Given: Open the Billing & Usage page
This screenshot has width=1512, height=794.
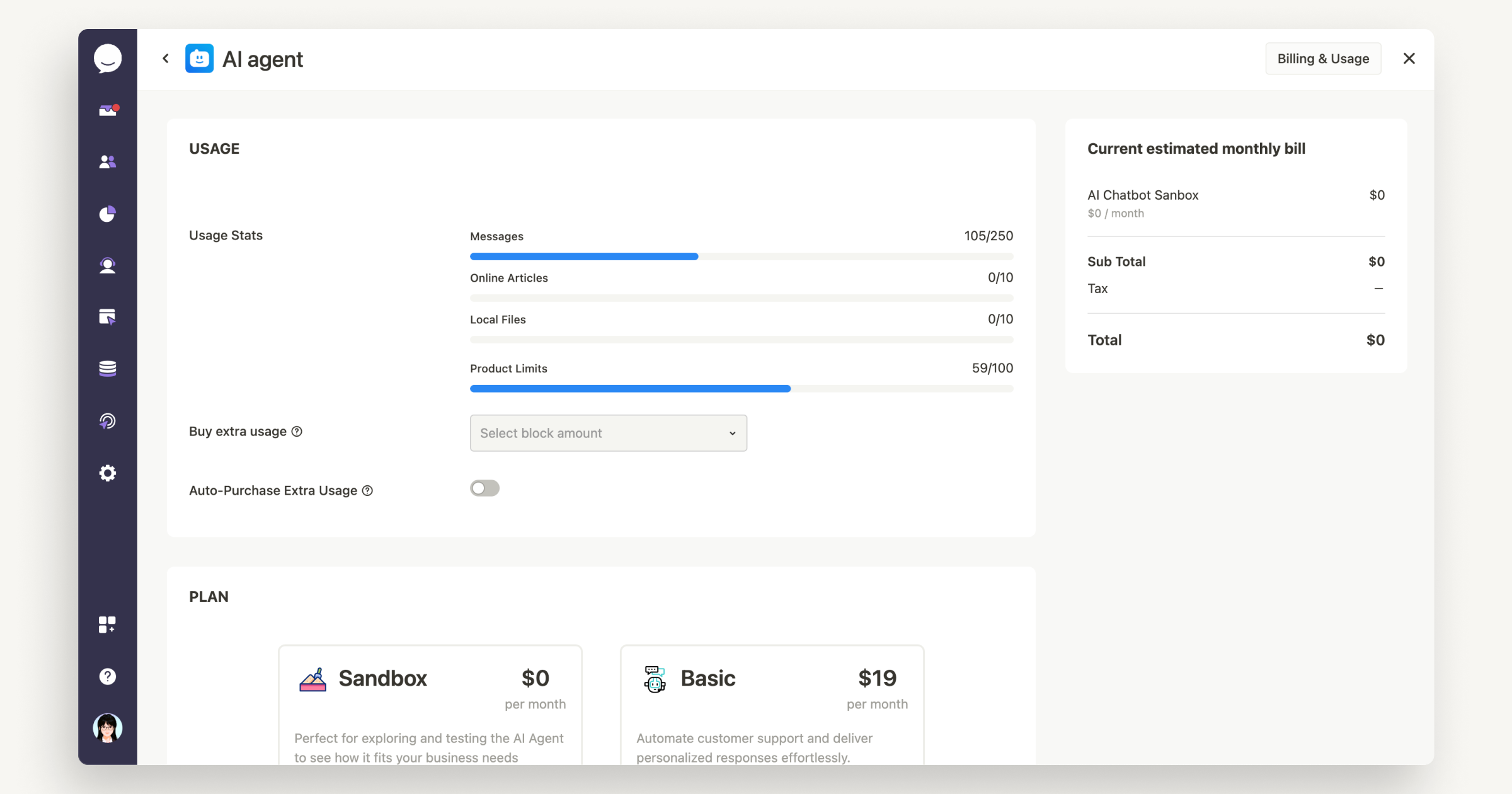Looking at the screenshot, I should pos(1323,58).
